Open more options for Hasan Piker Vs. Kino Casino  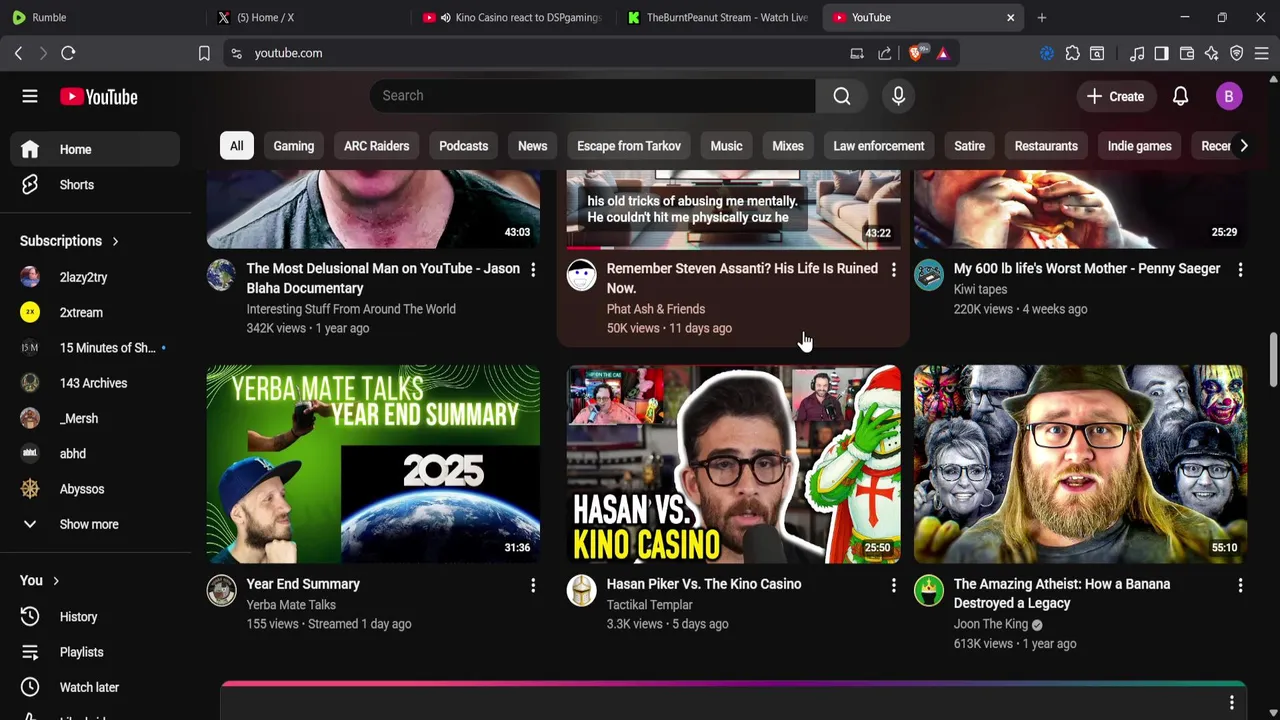894,585
